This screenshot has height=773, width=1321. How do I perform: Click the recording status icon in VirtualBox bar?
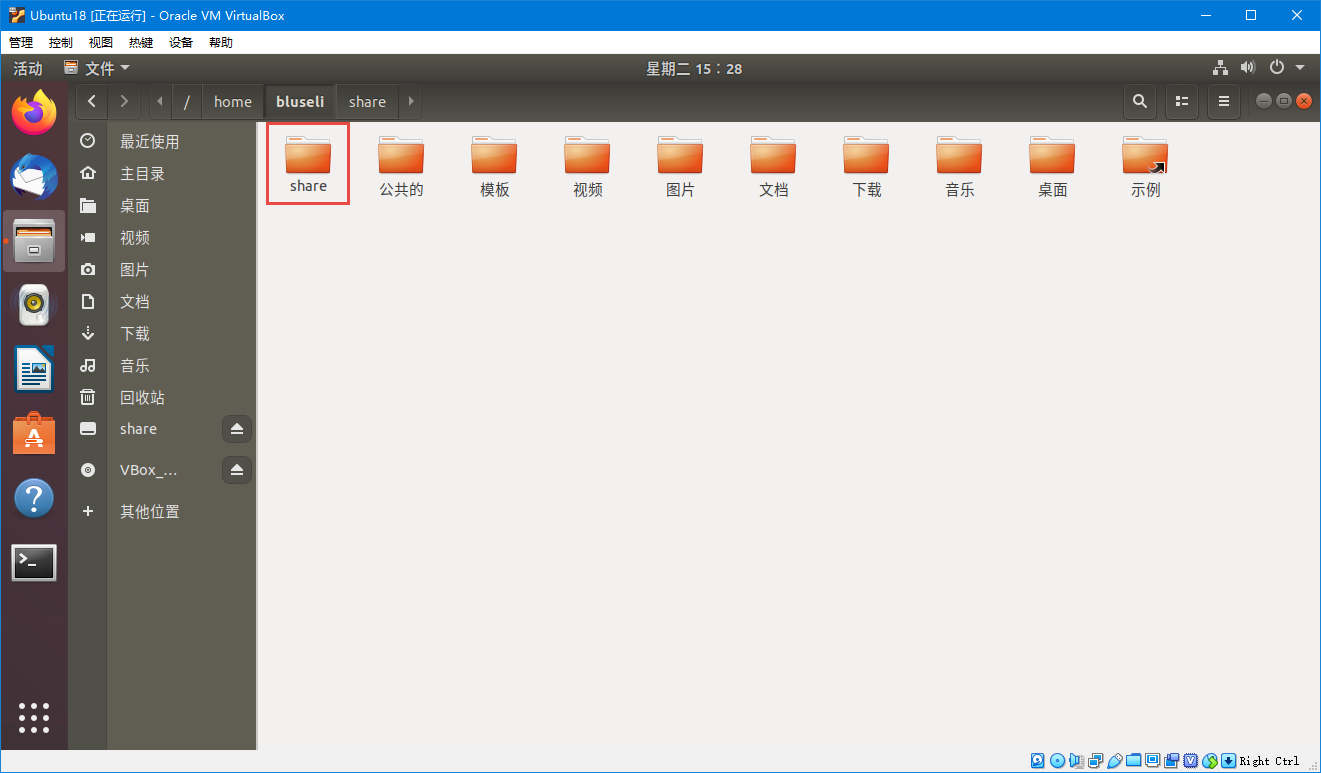coord(1171,761)
